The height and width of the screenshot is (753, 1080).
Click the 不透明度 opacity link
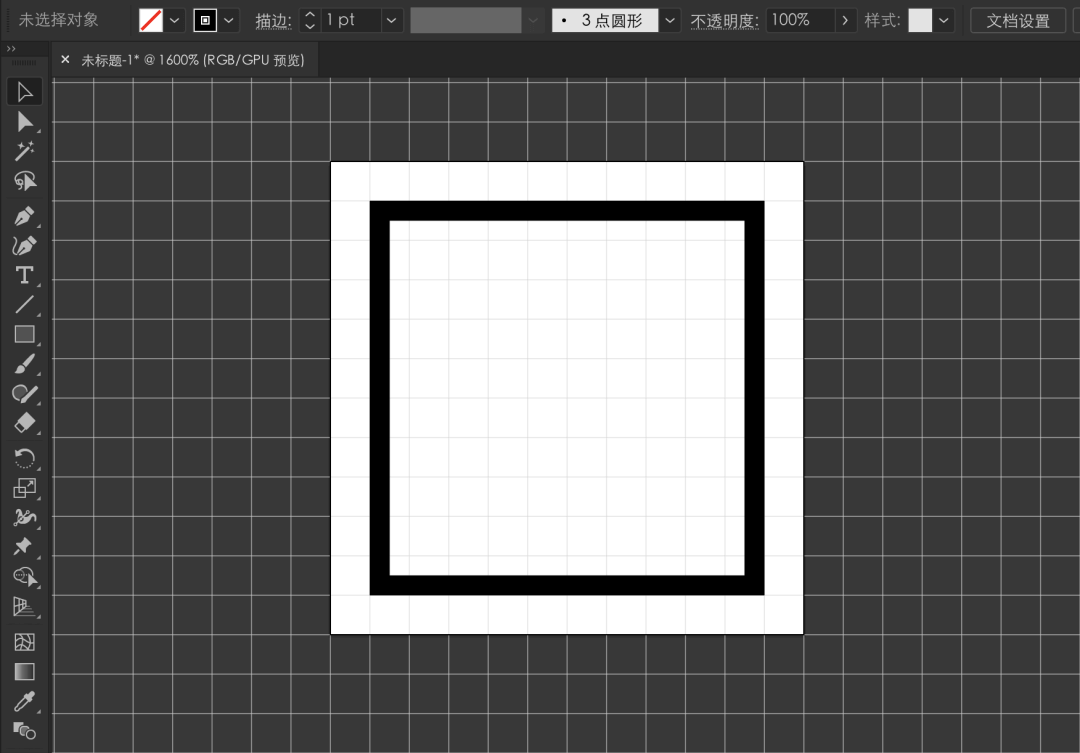pyautogui.click(x=725, y=21)
